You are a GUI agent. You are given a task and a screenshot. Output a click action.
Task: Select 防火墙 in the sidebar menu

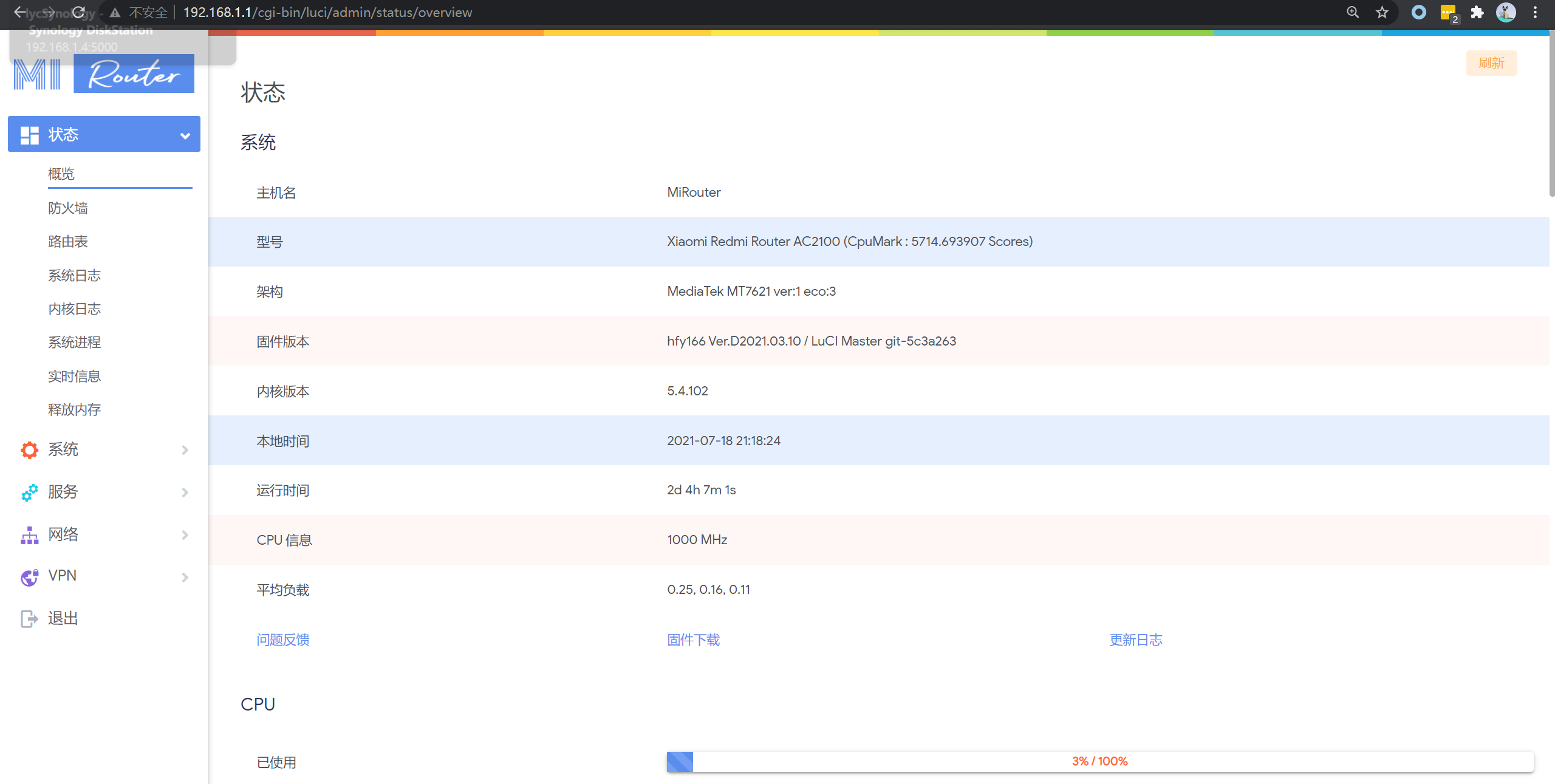(67, 208)
